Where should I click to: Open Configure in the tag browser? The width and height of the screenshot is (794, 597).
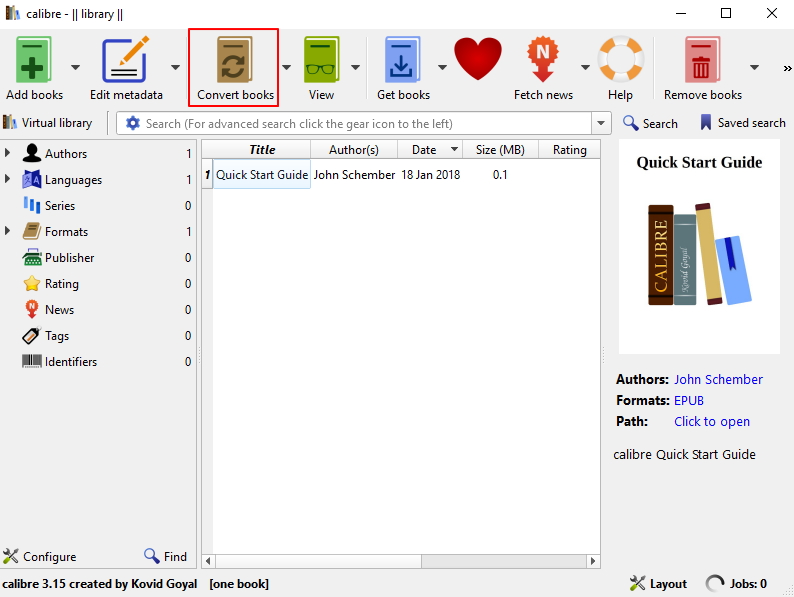point(39,556)
